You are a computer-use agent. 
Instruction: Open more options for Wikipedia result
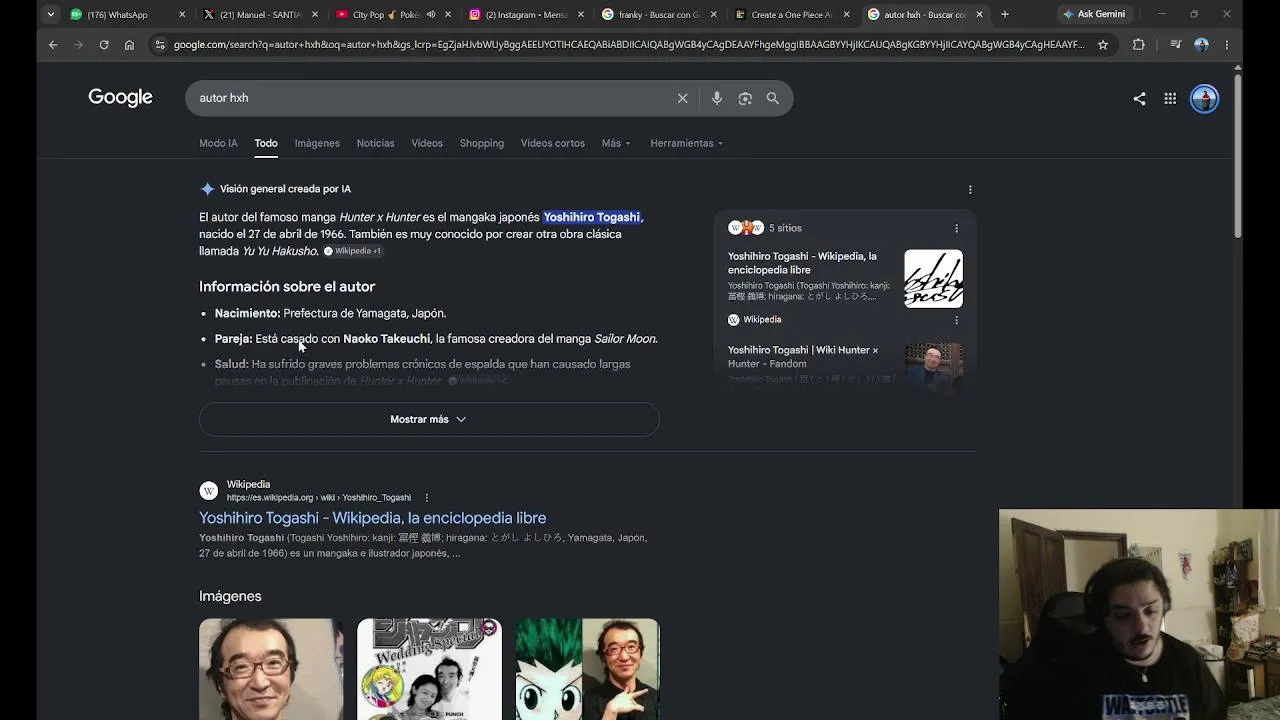426,497
